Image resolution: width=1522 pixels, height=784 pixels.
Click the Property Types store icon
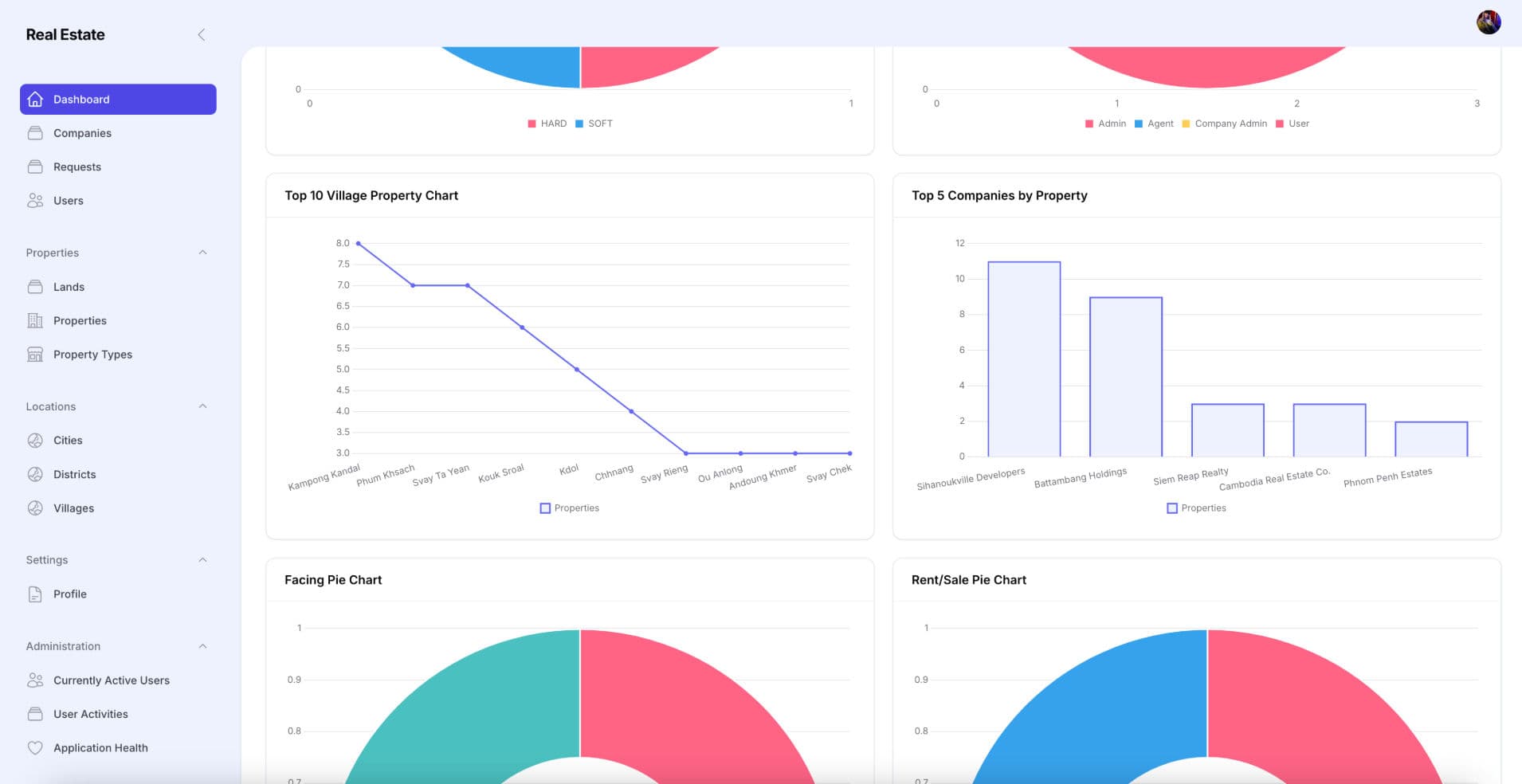pos(35,355)
